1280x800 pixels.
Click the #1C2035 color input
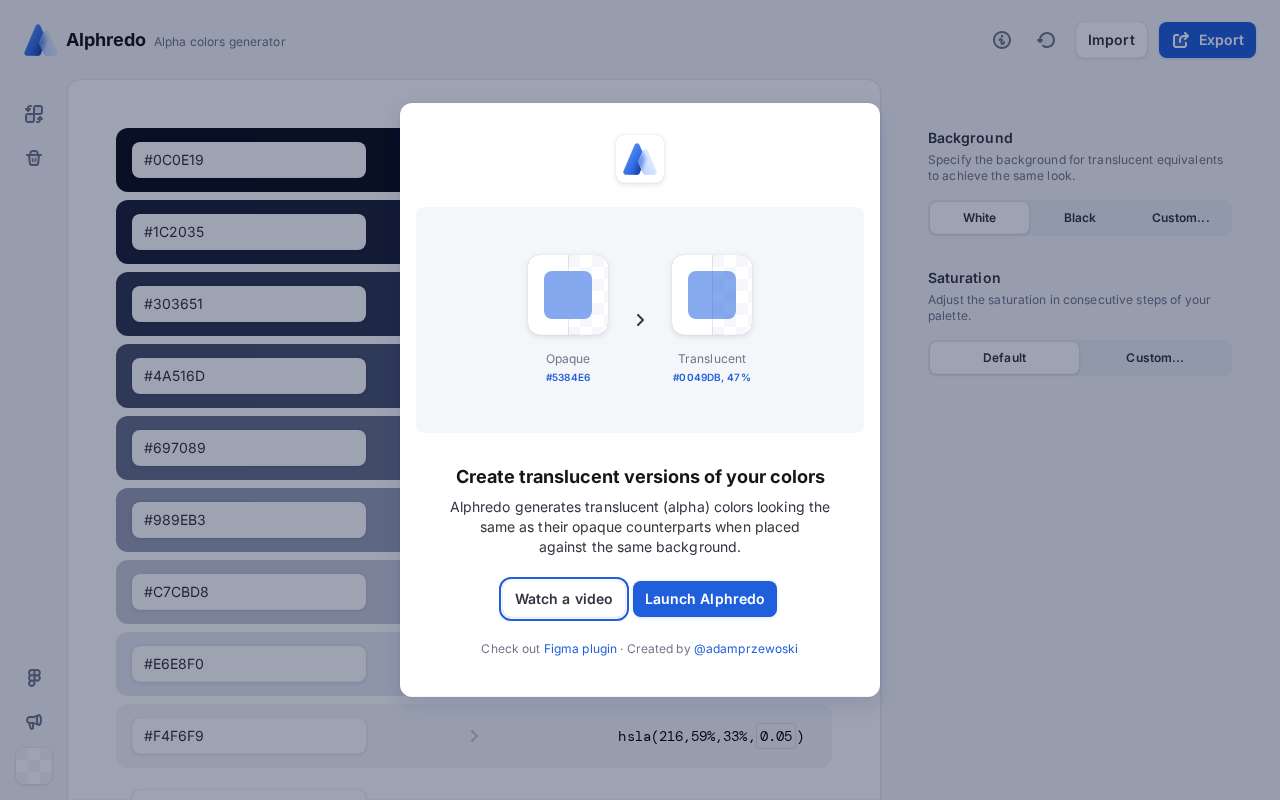pos(249,232)
